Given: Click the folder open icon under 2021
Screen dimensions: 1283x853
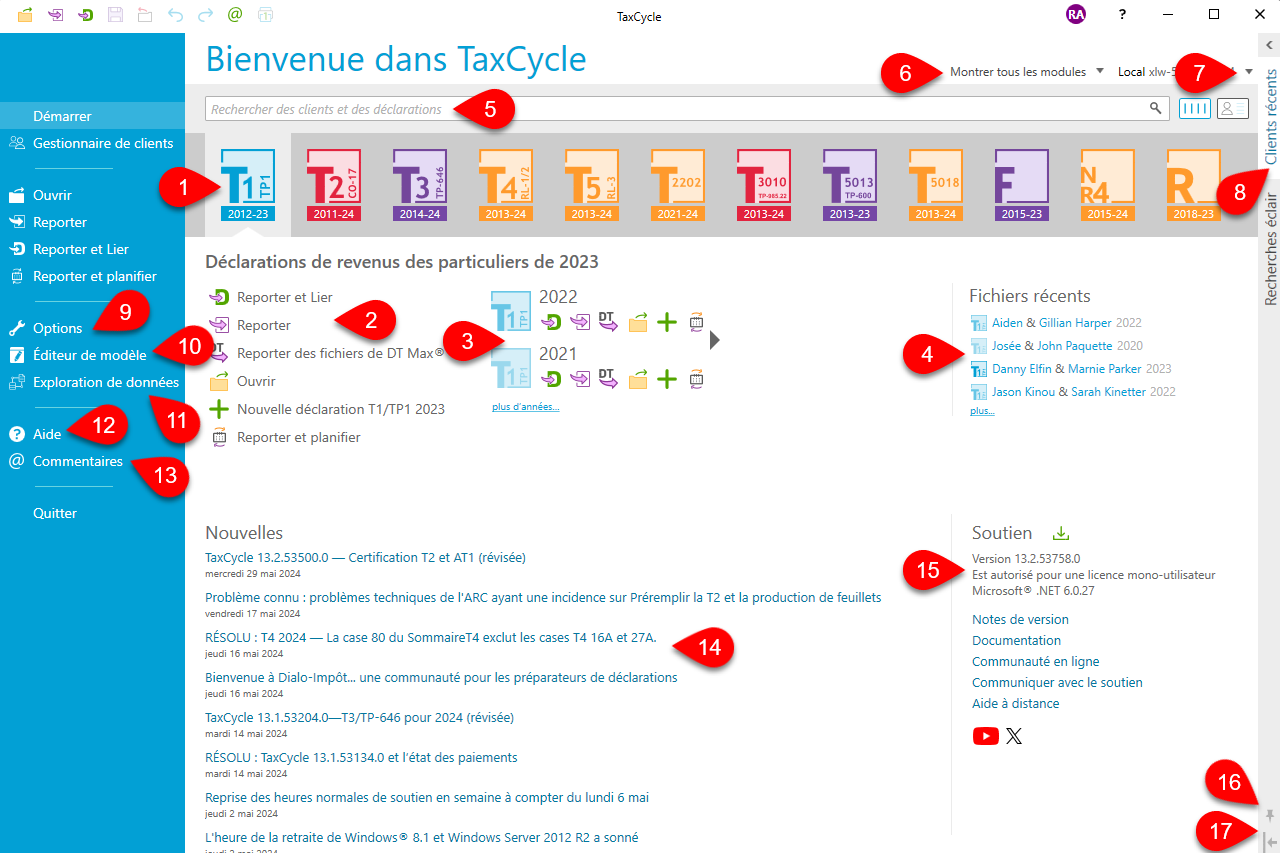Looking at the screenshot, I should pyautogui.click(x=638, y=379).
